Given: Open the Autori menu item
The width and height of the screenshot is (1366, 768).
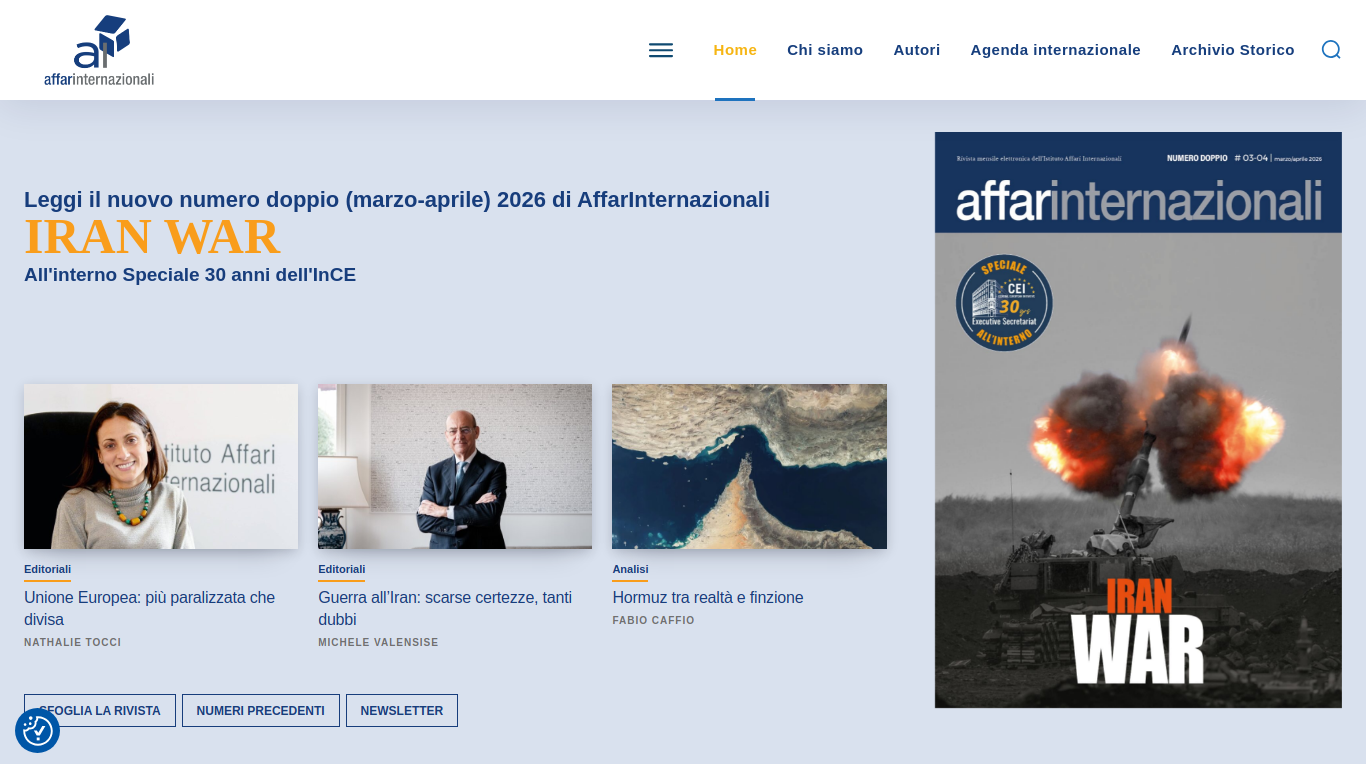Looking at the screenshot, I should [x=917, y=50].
